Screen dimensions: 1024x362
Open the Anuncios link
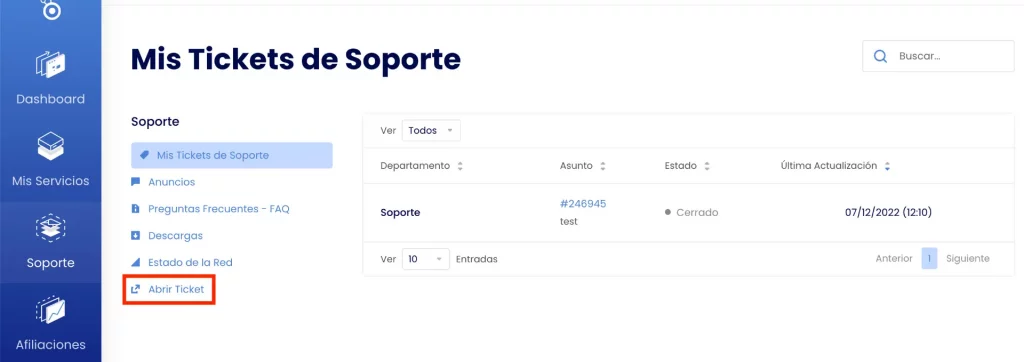pos(172,182)
